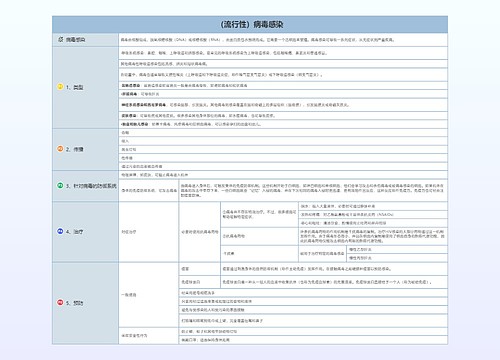Select the 免疫球蛋白 cell

coord(200,282)
